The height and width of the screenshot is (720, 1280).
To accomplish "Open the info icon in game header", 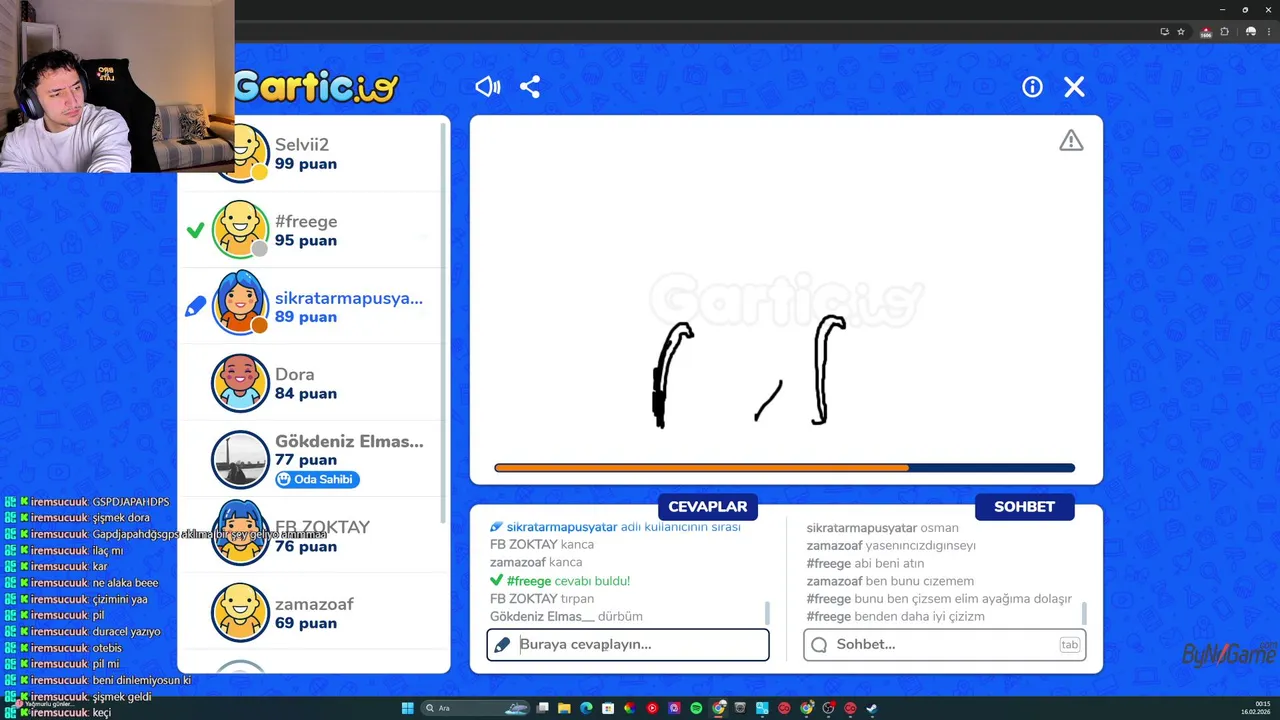I will click(1032, 87).
